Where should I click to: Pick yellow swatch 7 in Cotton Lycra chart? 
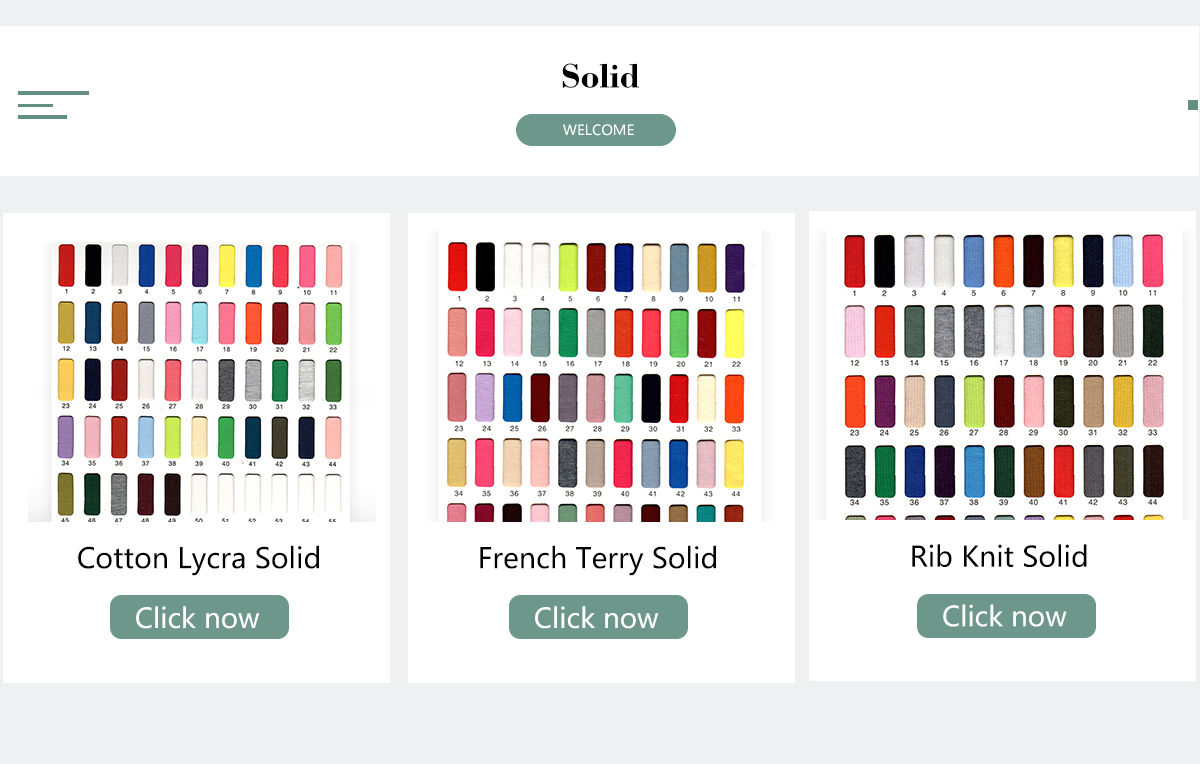227,265
